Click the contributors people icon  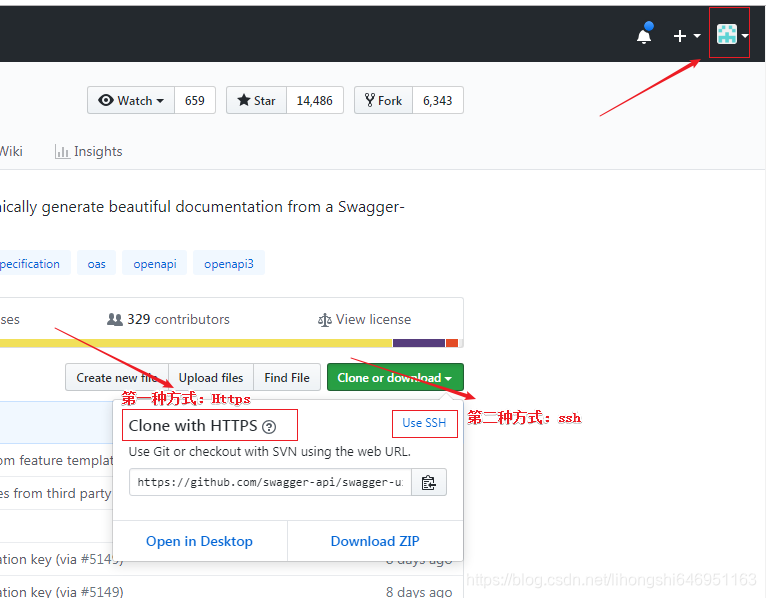pyautogui.click(x=115, y=320)
